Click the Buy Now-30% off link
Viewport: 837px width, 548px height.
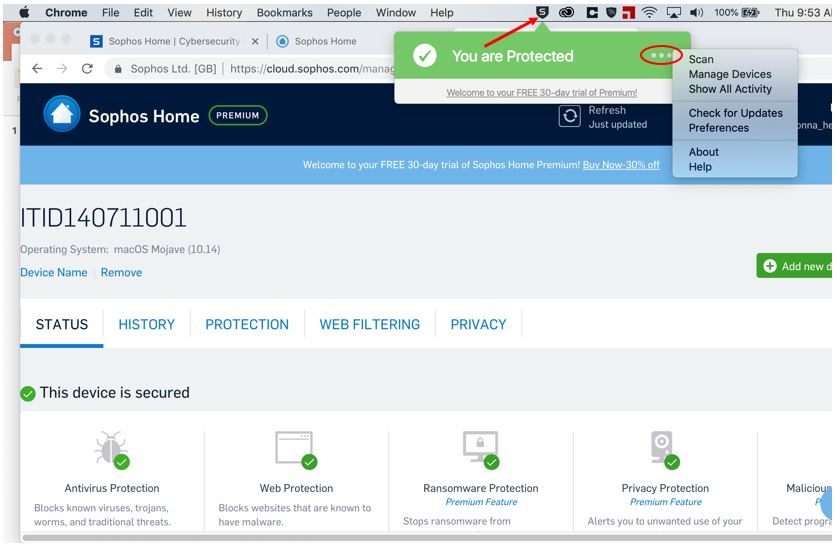[x=621, y=165]
